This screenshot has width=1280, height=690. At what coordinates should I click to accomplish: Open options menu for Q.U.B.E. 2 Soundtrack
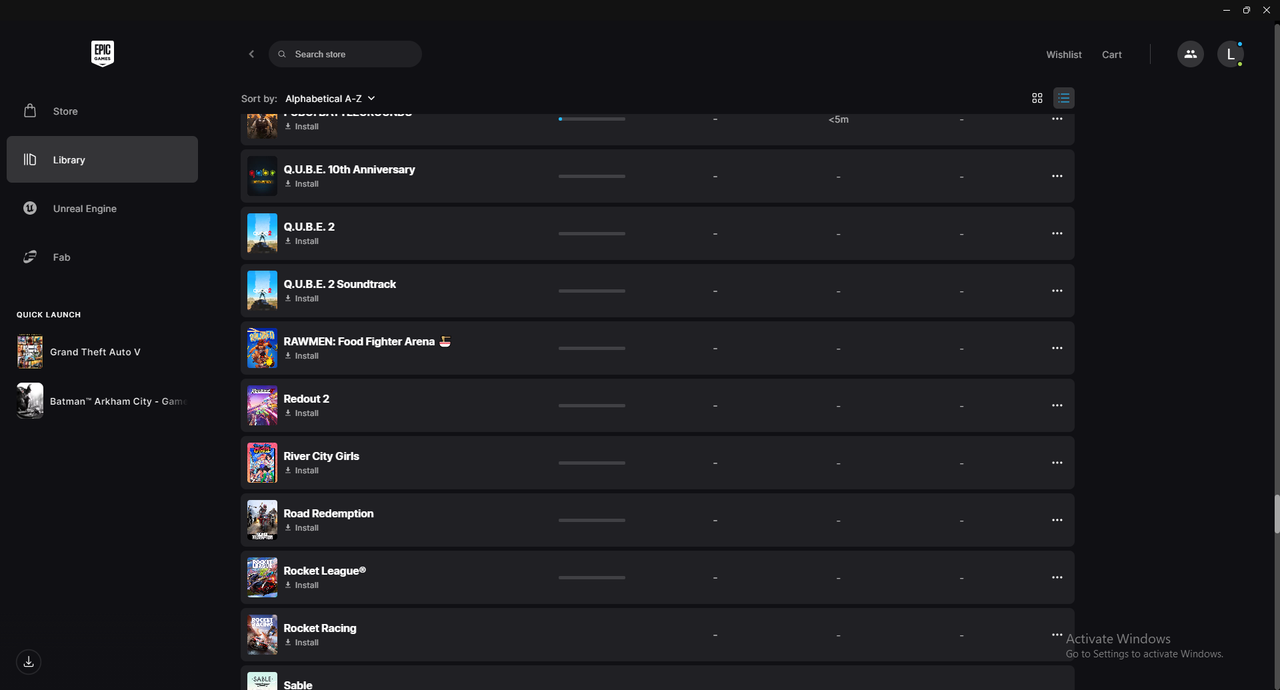pyautogui.click(x=1057, y=291)
